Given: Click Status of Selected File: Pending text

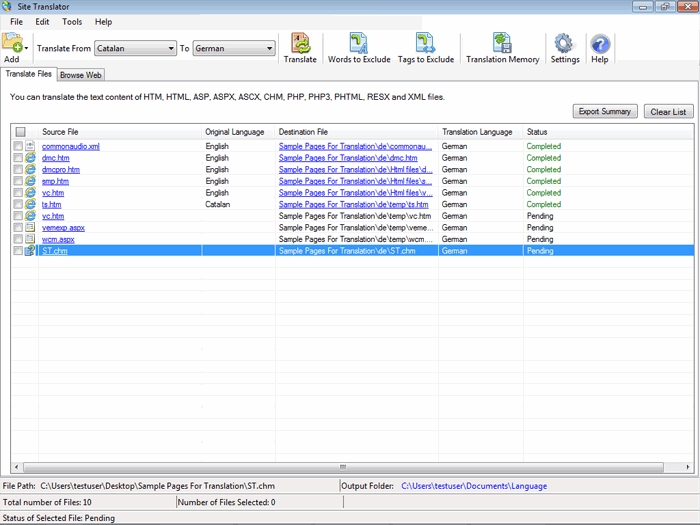Looking at the screenshot, I should (59, 518).
